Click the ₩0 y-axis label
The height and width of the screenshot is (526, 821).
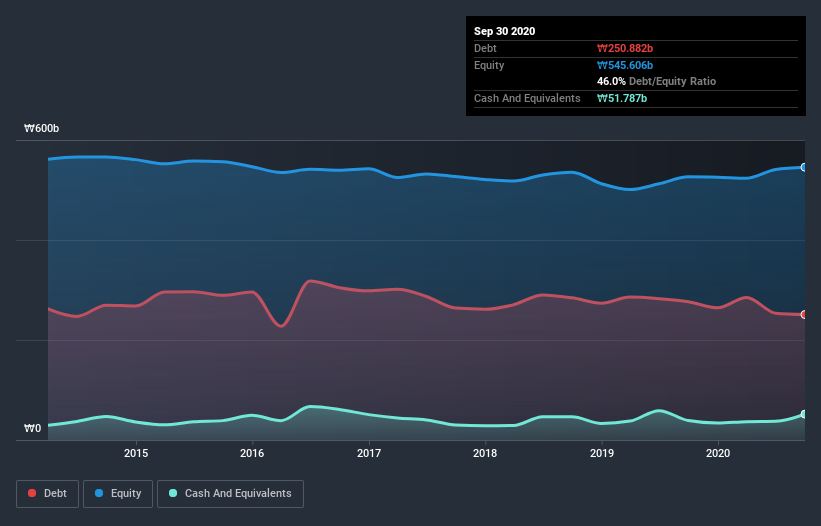point(32,428)
